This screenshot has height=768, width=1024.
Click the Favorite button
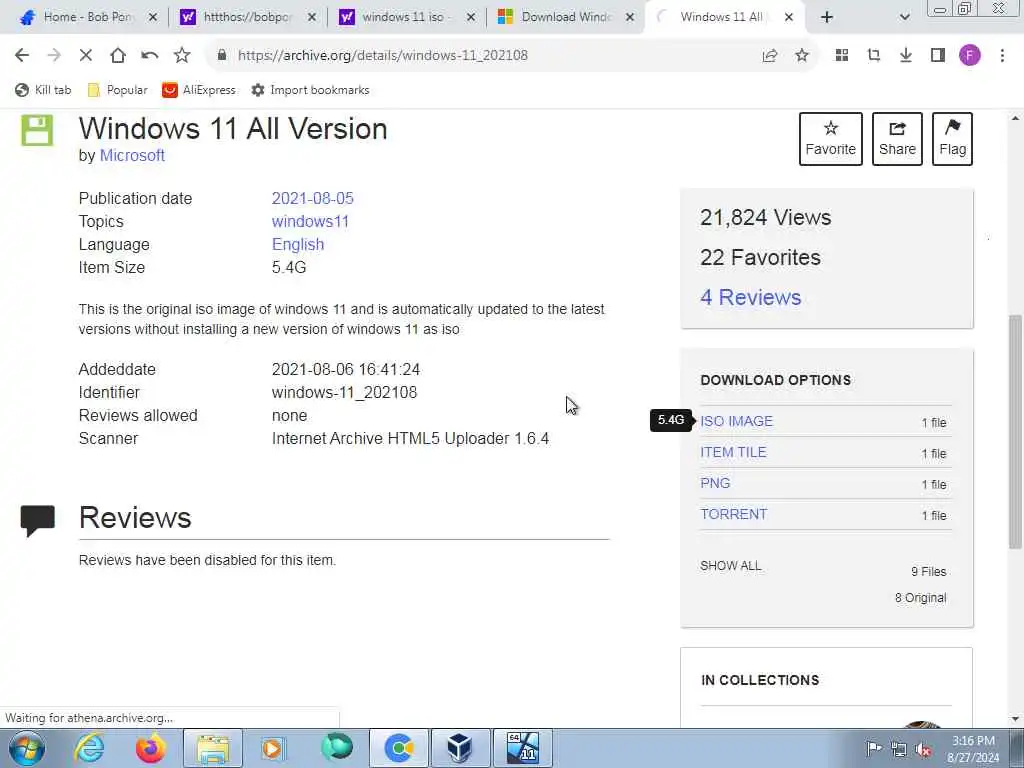pyautogui.click(x=831, y=138)
